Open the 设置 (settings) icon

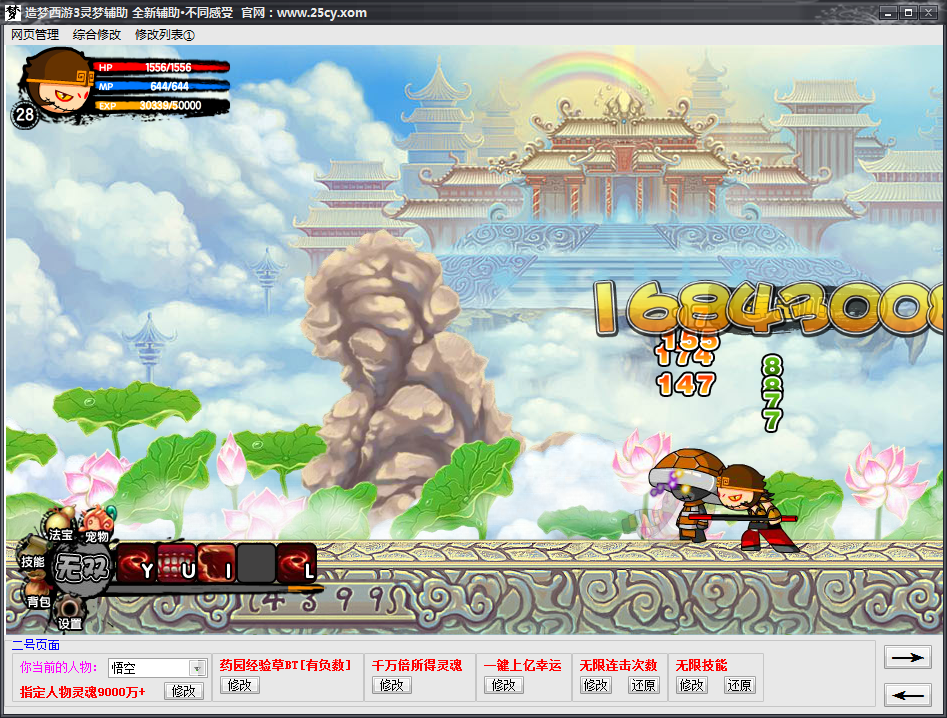[x=69, y=612]
